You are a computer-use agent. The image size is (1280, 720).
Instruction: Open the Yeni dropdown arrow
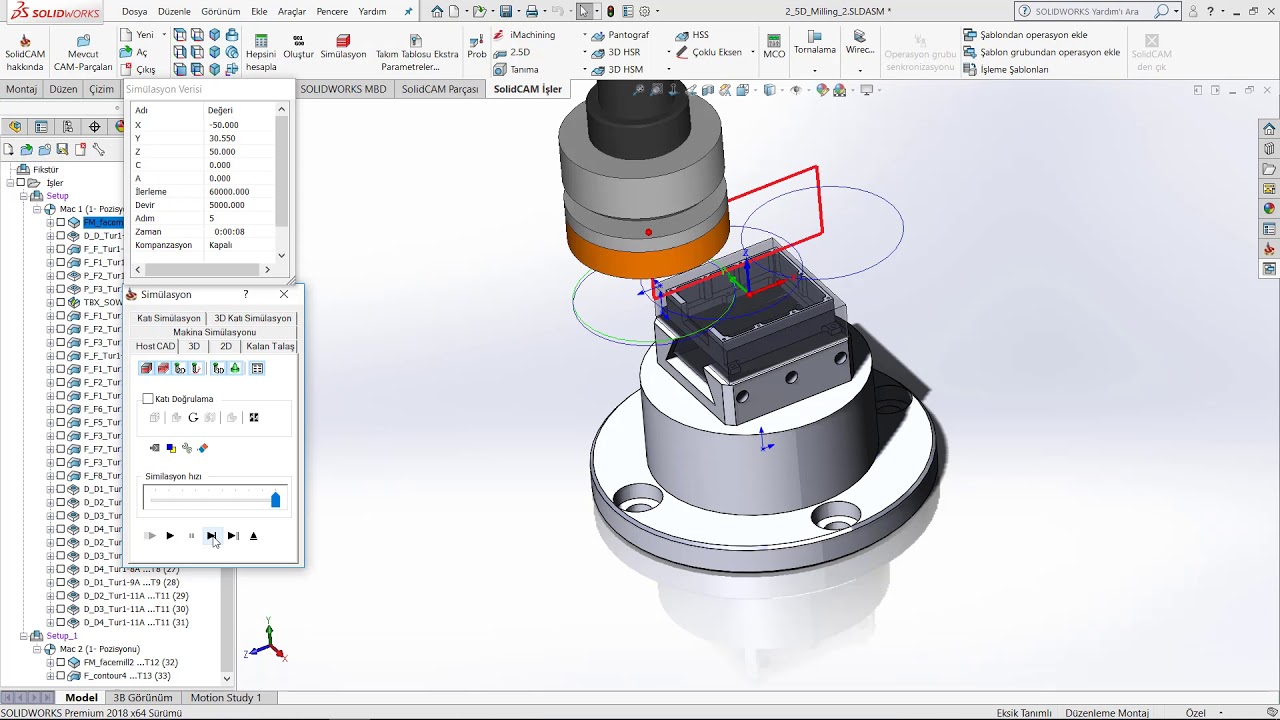(164, 35)
